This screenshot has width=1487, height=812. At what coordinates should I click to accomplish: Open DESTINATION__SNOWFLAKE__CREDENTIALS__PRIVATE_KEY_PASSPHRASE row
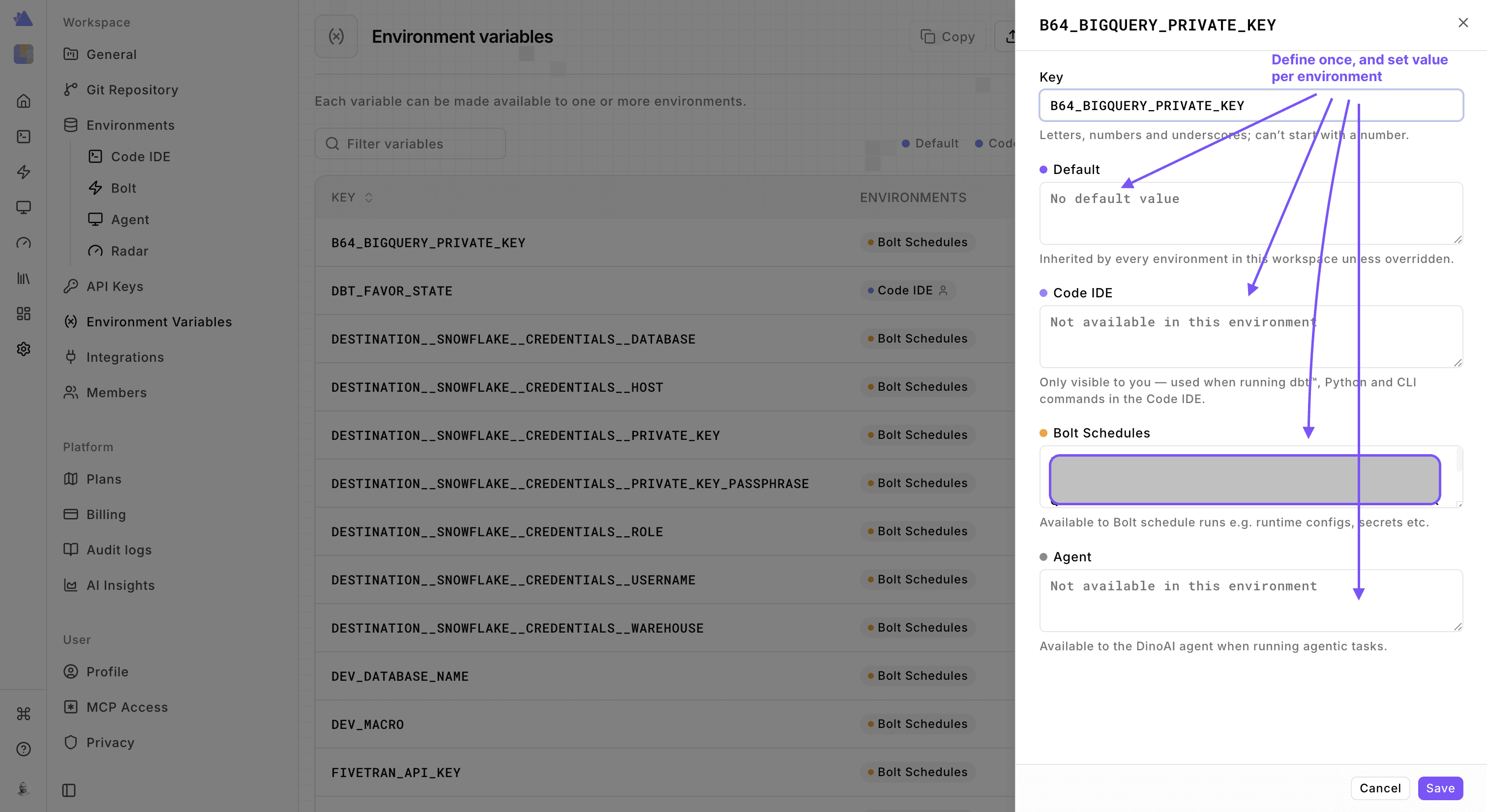click(664, 484)
